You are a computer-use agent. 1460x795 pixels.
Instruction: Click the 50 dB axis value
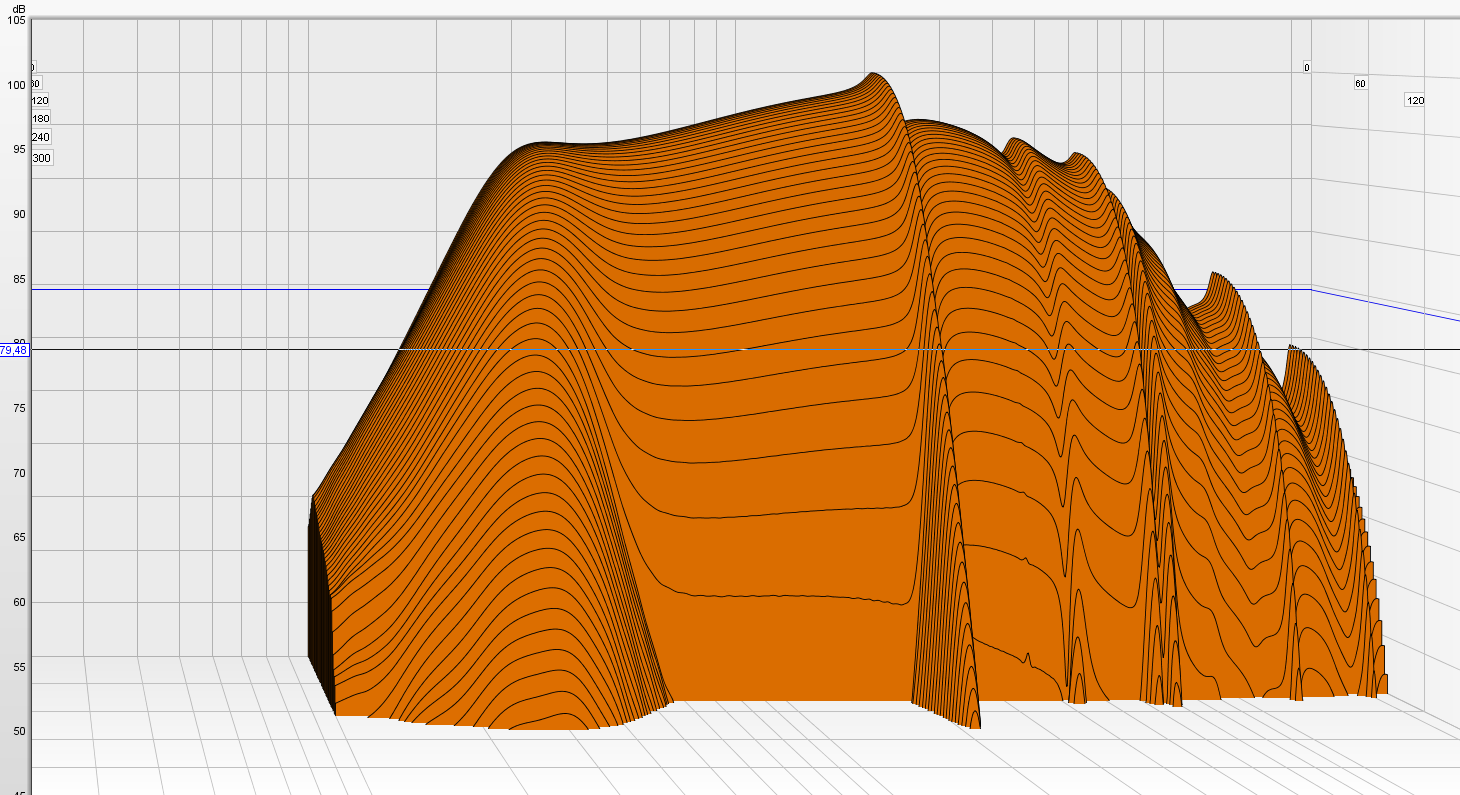(18, 732)
